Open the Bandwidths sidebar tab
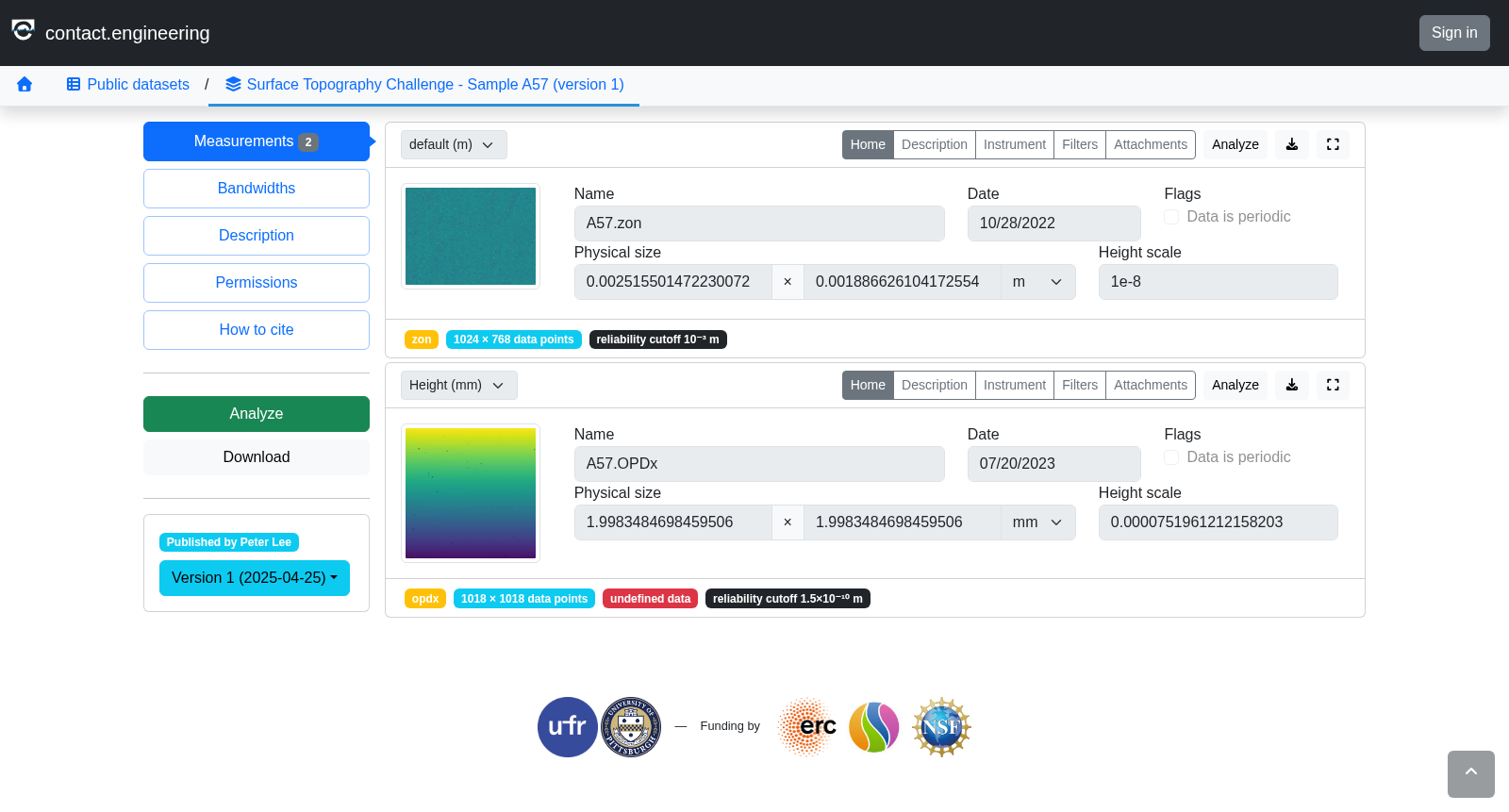 (257, 189)
